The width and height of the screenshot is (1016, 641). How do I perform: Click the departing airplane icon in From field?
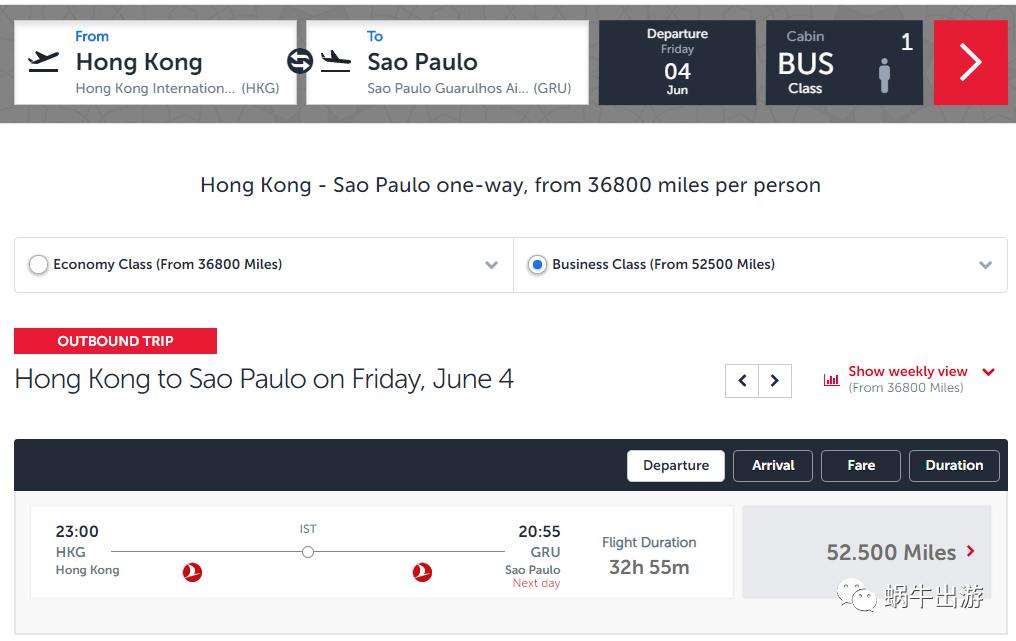pos(44,62)
